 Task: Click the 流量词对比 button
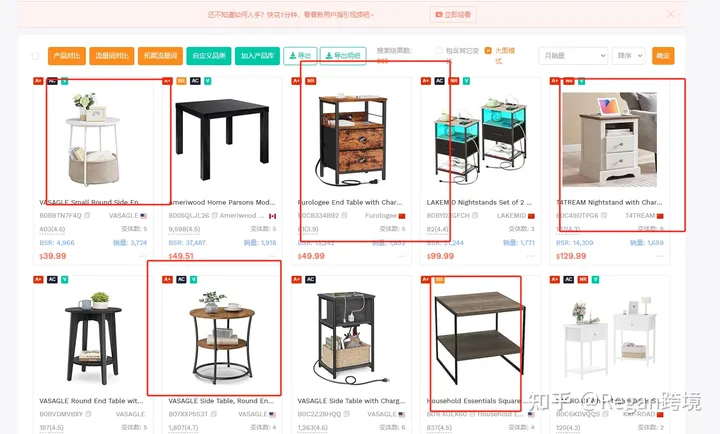pos(112,56)
